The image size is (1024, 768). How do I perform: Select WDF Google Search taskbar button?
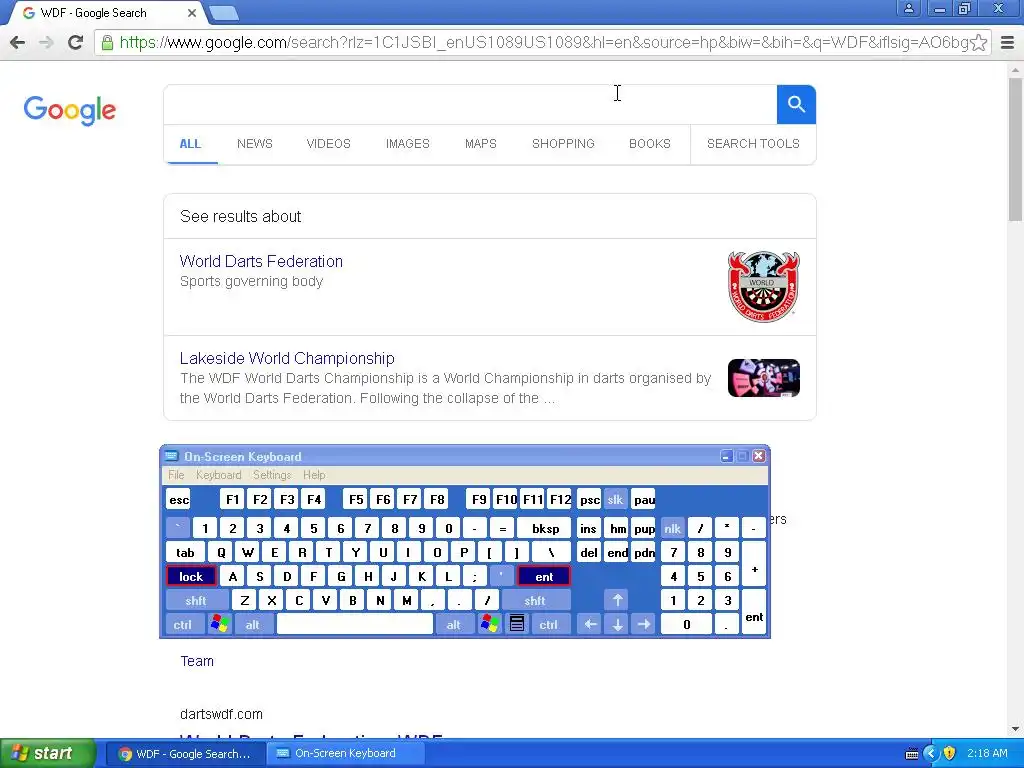(185, 754)
